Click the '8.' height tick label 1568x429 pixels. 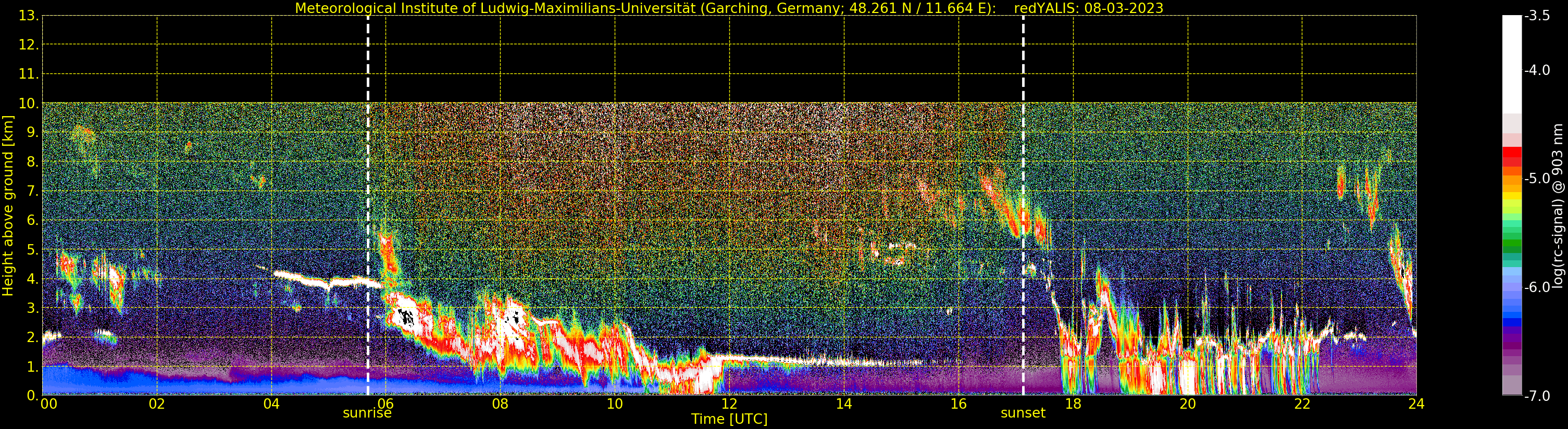click(x=33, y=162)
